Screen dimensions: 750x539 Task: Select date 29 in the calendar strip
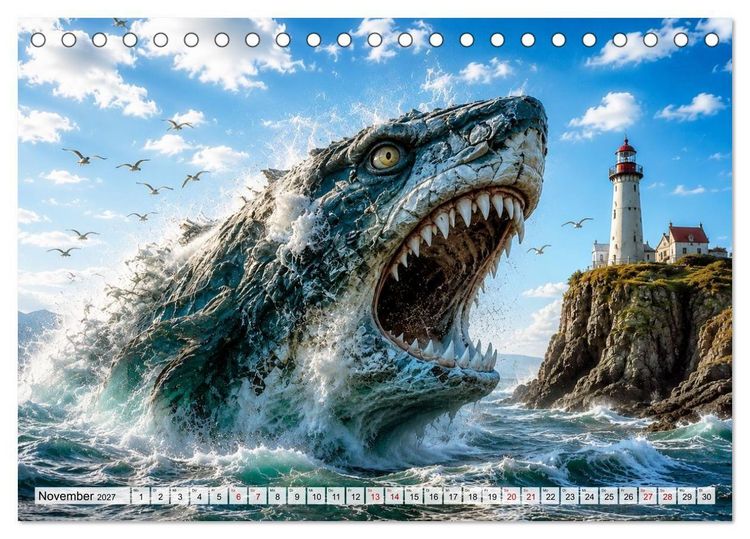click(x=687, y=496)
